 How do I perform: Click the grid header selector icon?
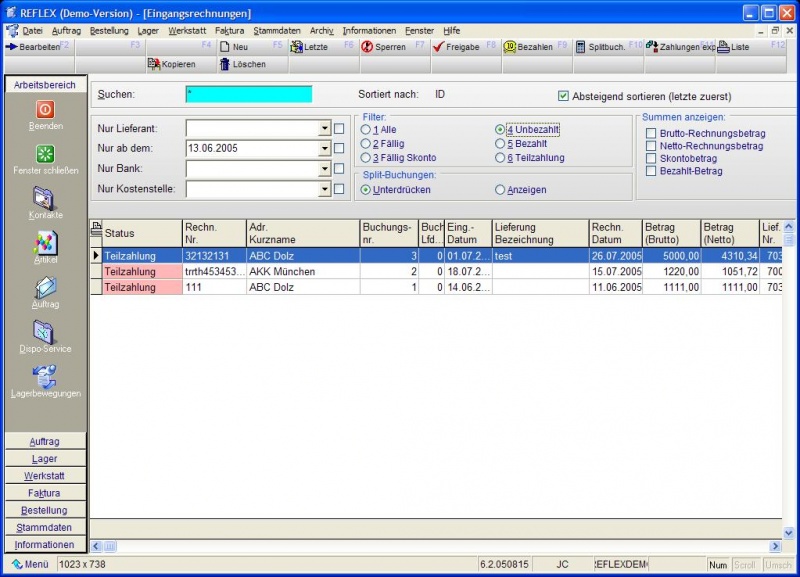96,229
